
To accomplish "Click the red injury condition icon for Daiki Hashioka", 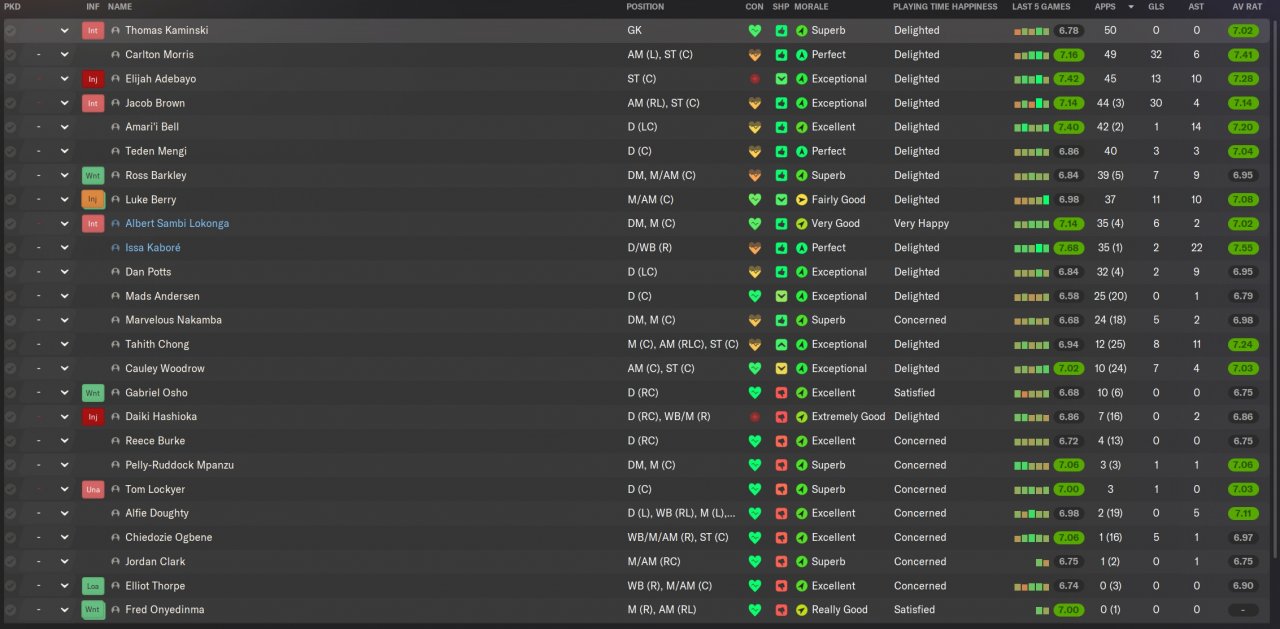I will 755,417.
